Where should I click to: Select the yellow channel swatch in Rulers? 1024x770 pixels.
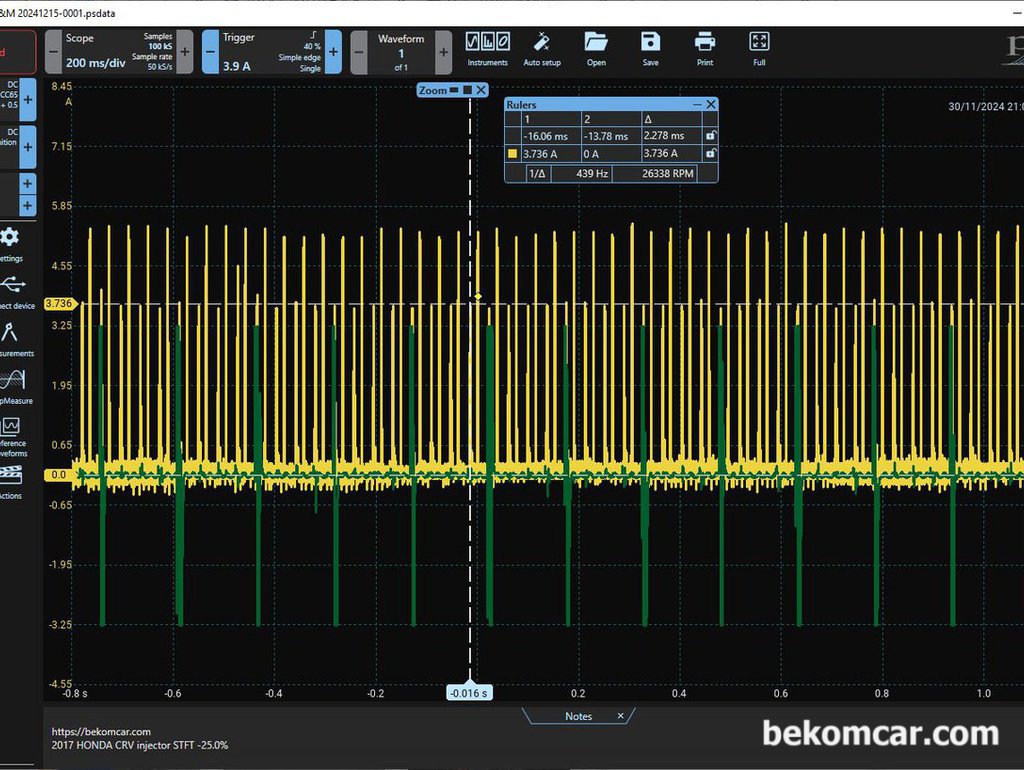513,154
